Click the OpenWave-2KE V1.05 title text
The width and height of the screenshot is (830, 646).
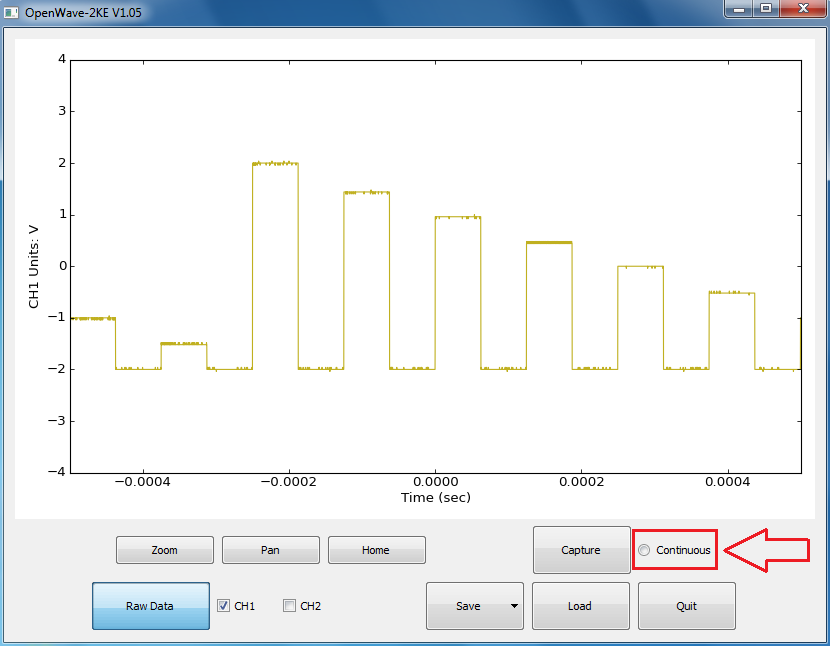pyautogui.click(x=76, y=11)
